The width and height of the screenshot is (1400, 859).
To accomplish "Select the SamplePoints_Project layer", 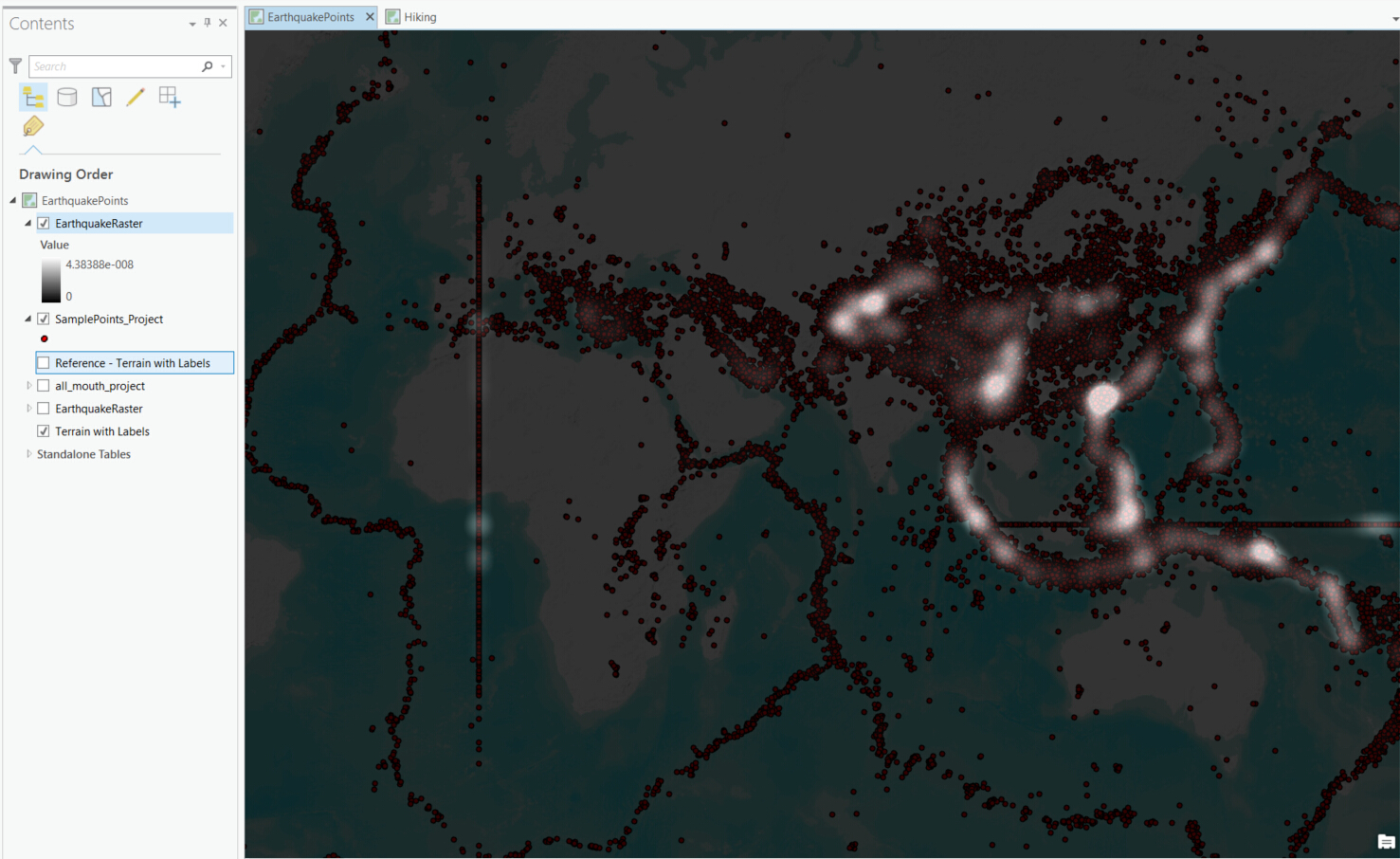I will tap(109, 319).
